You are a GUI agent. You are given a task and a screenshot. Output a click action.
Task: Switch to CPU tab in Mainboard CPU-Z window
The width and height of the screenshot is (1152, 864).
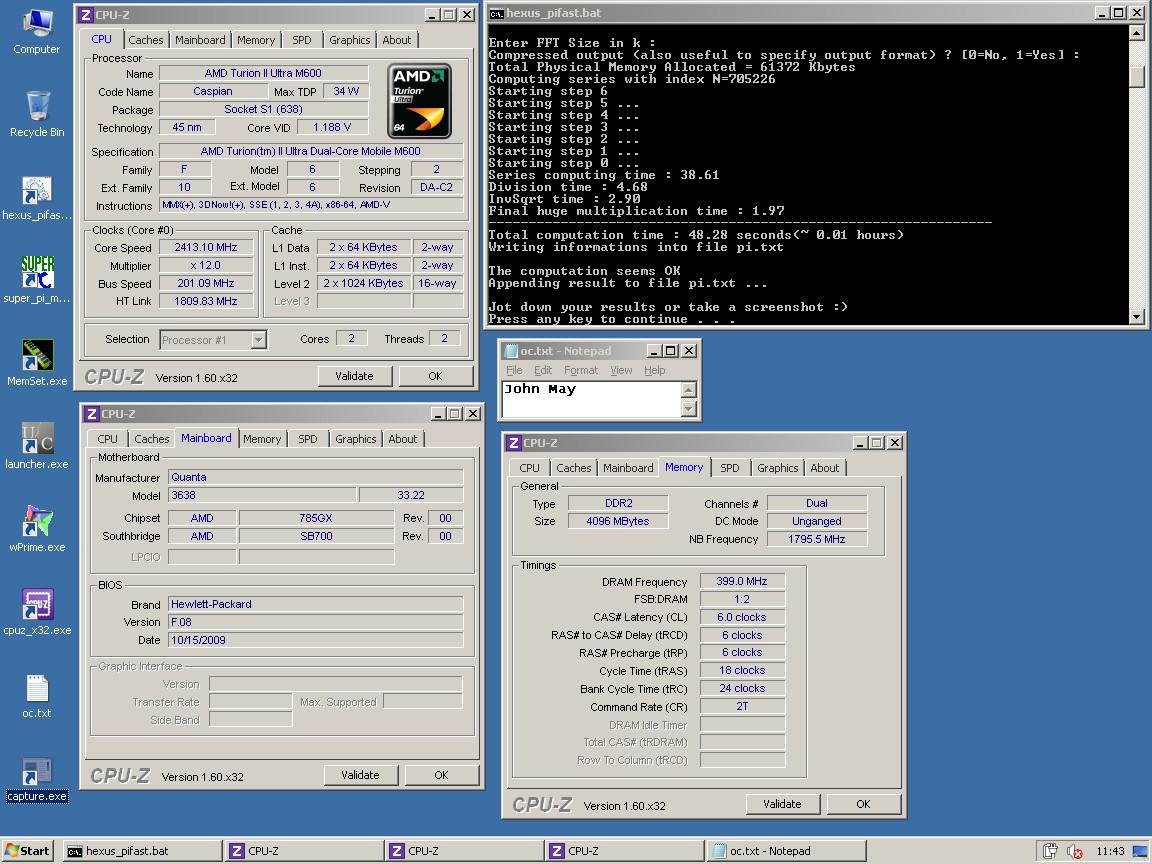[x=107, y=439]
